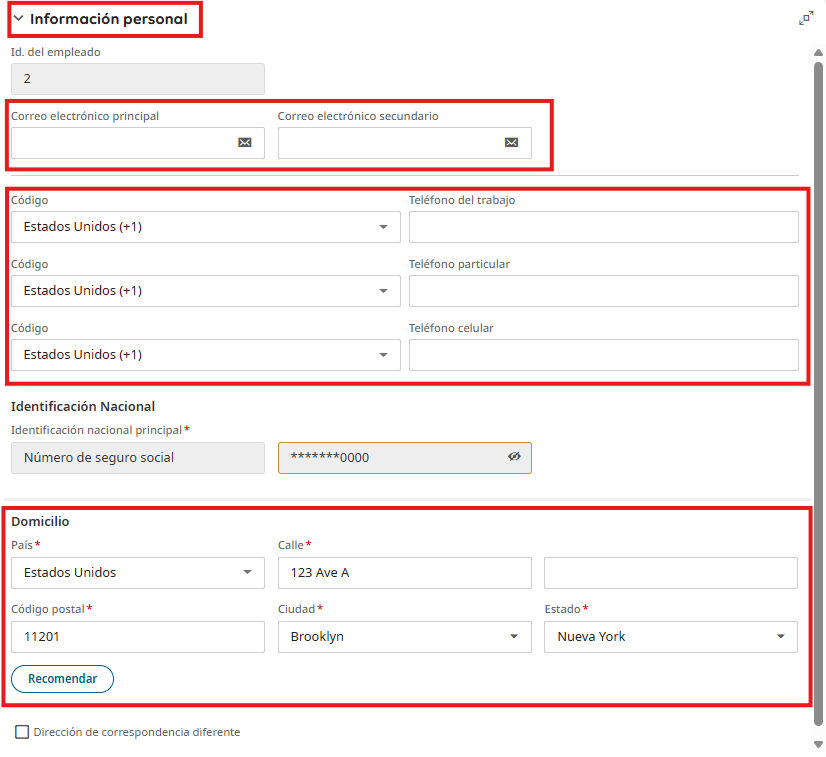Click the Código postal field
Screen dimensions: 826x757
coord(138,637)
